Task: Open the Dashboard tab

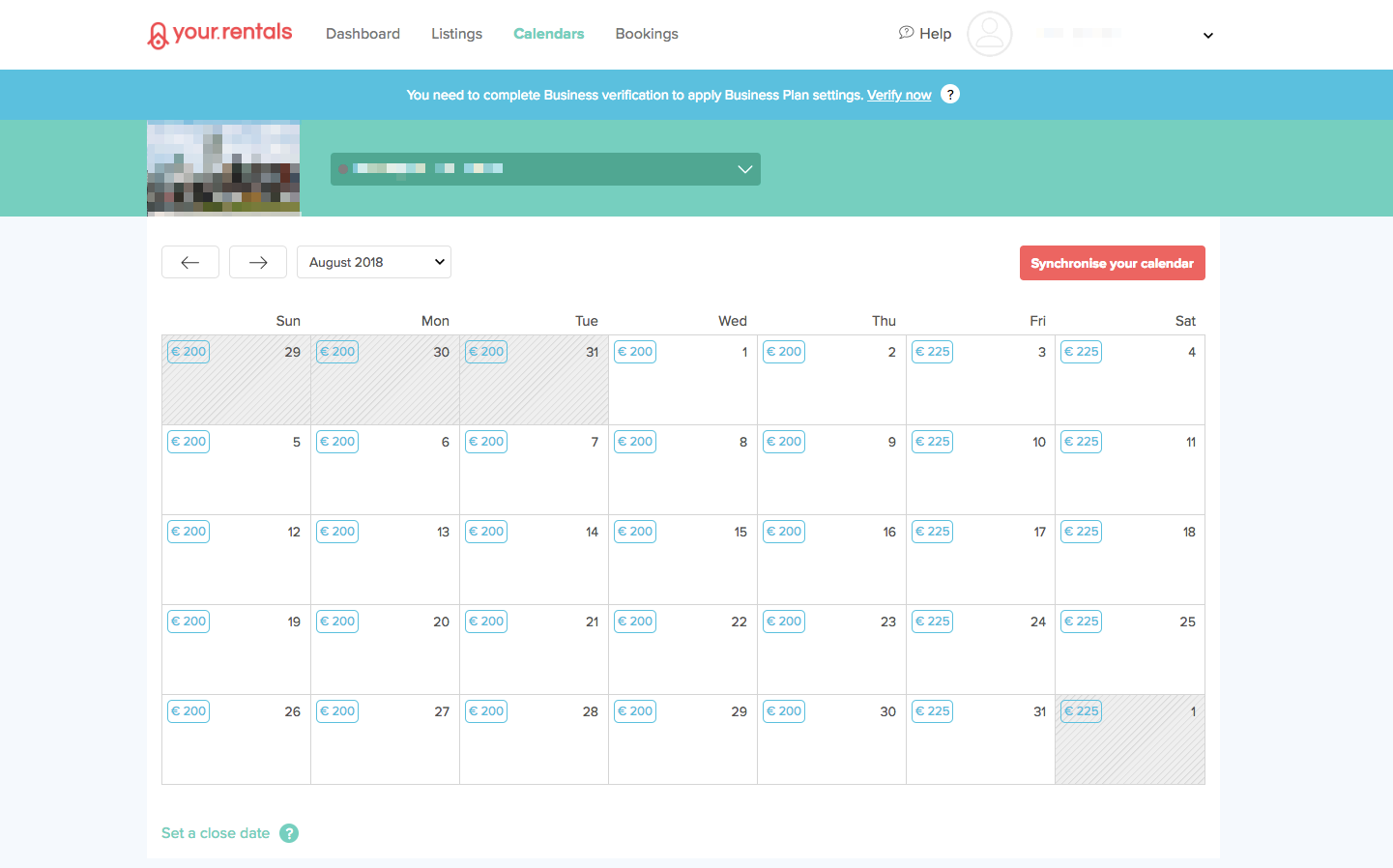Action: (x=363, y=34)
